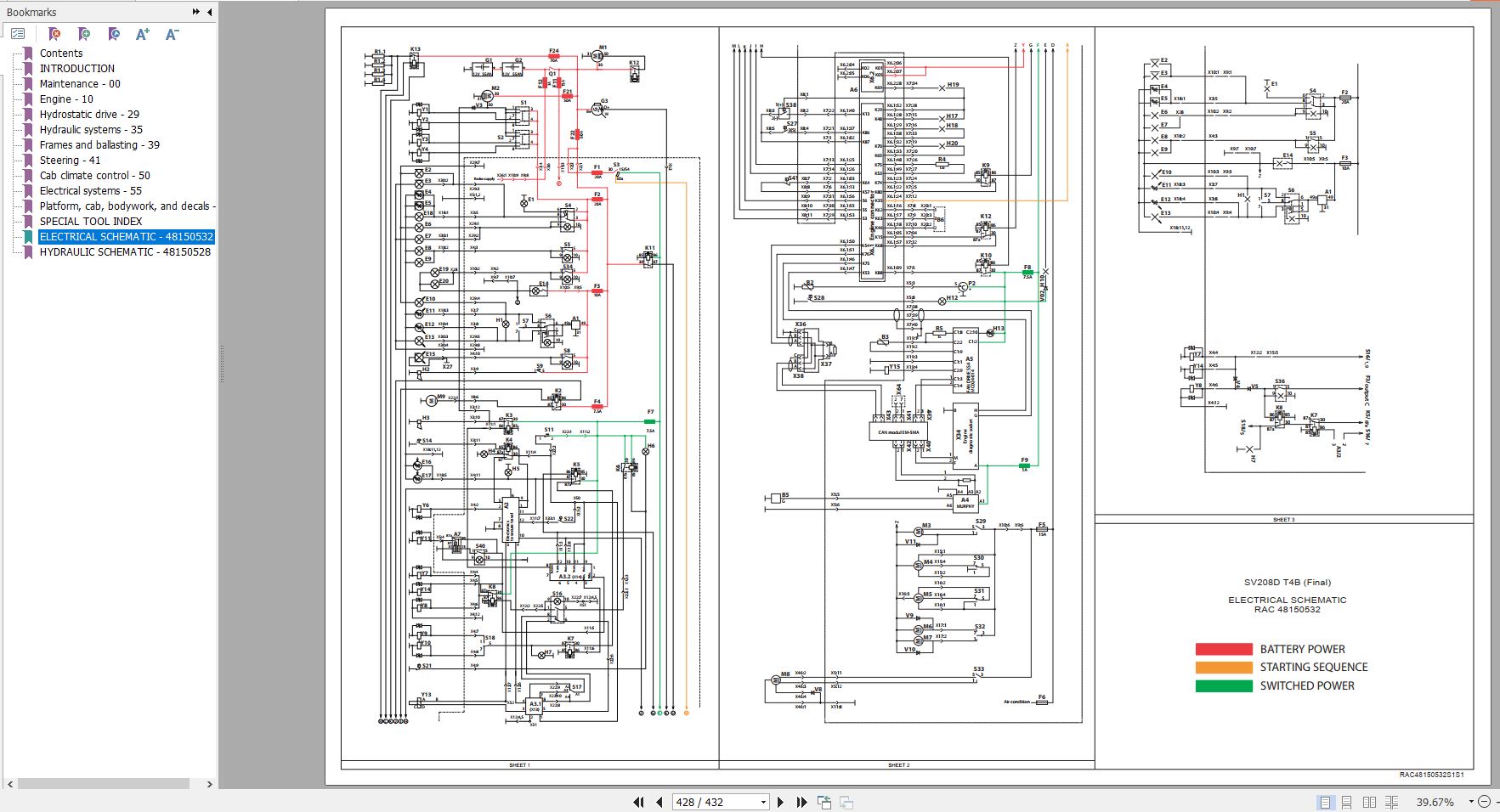Click the add new bookmark icon
Viewport: 1500px width, 812px height.
(84, 34)
